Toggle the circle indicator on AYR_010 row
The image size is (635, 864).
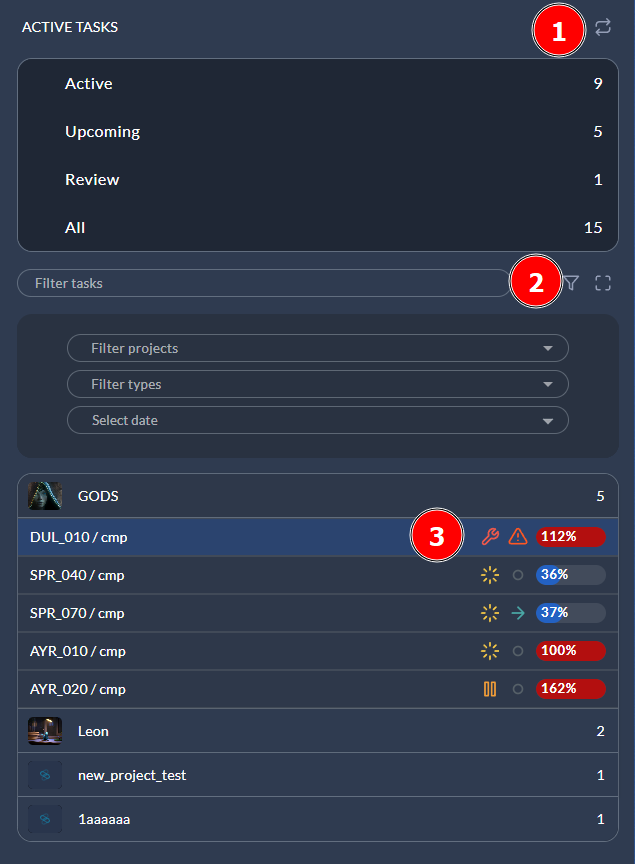[x=517, y=651]
